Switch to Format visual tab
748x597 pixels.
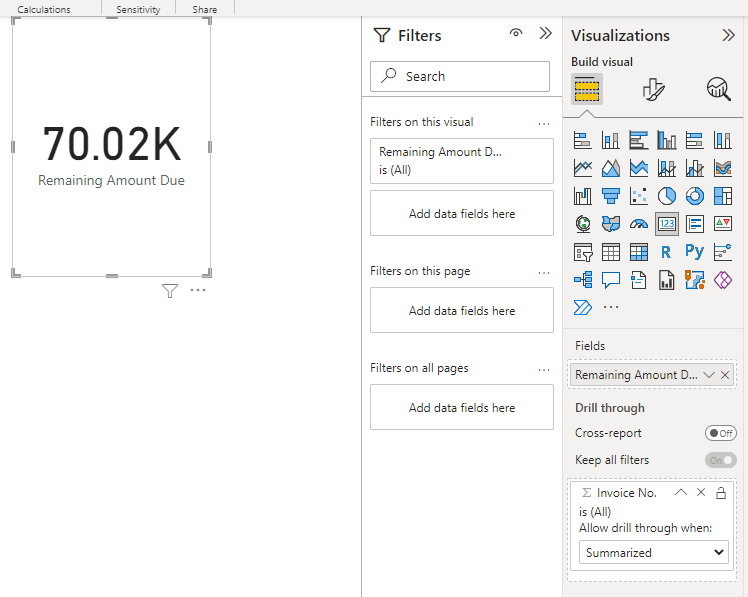653,89
